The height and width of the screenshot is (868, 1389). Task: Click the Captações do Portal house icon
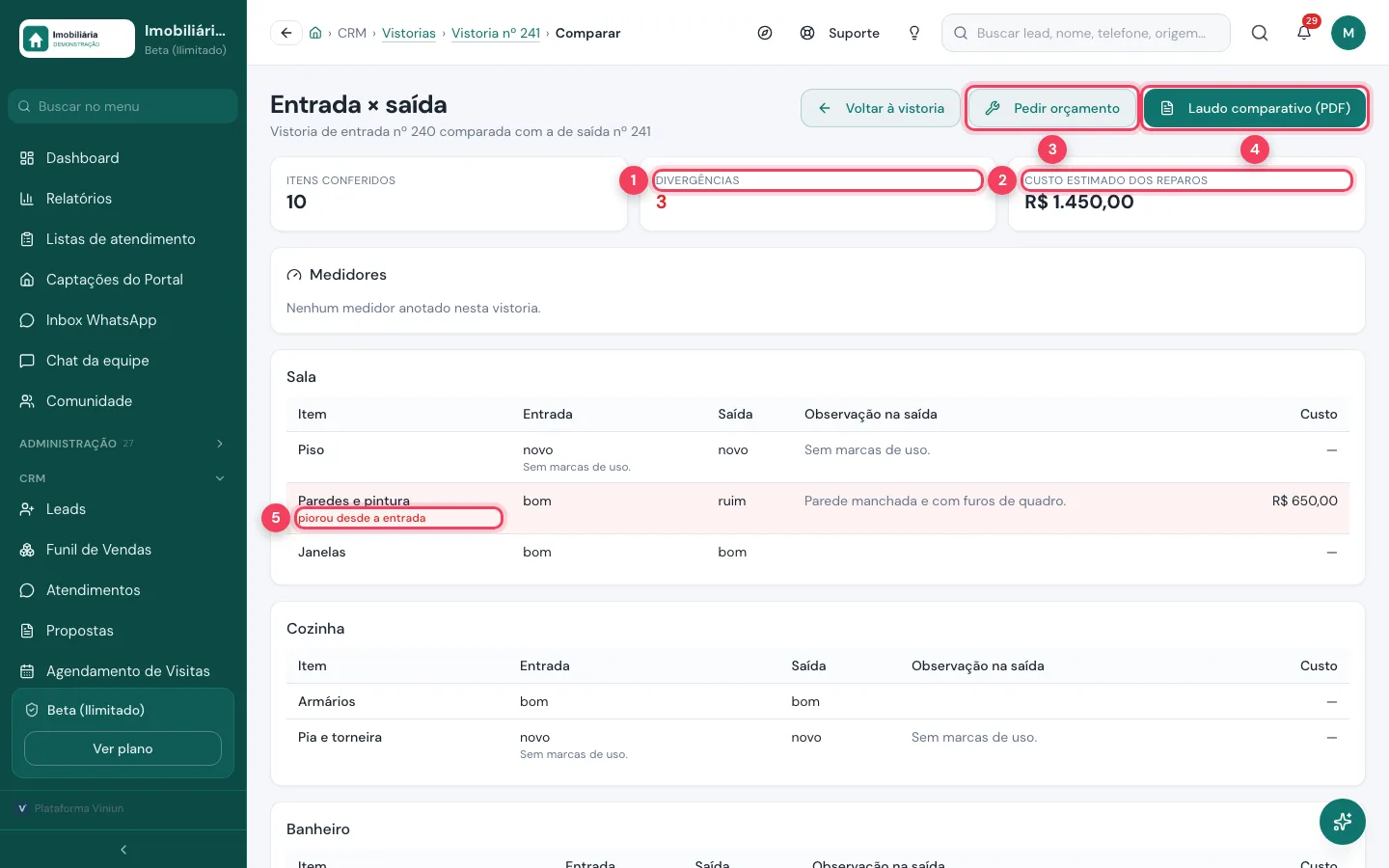(27, 280)
